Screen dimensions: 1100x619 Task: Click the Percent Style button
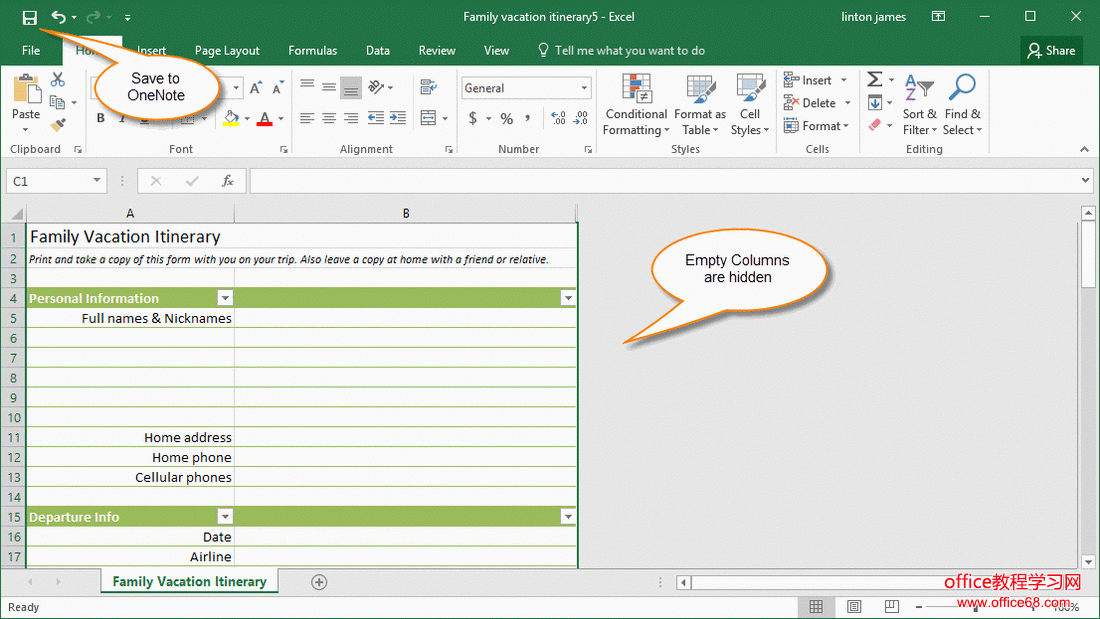point(507,119)
